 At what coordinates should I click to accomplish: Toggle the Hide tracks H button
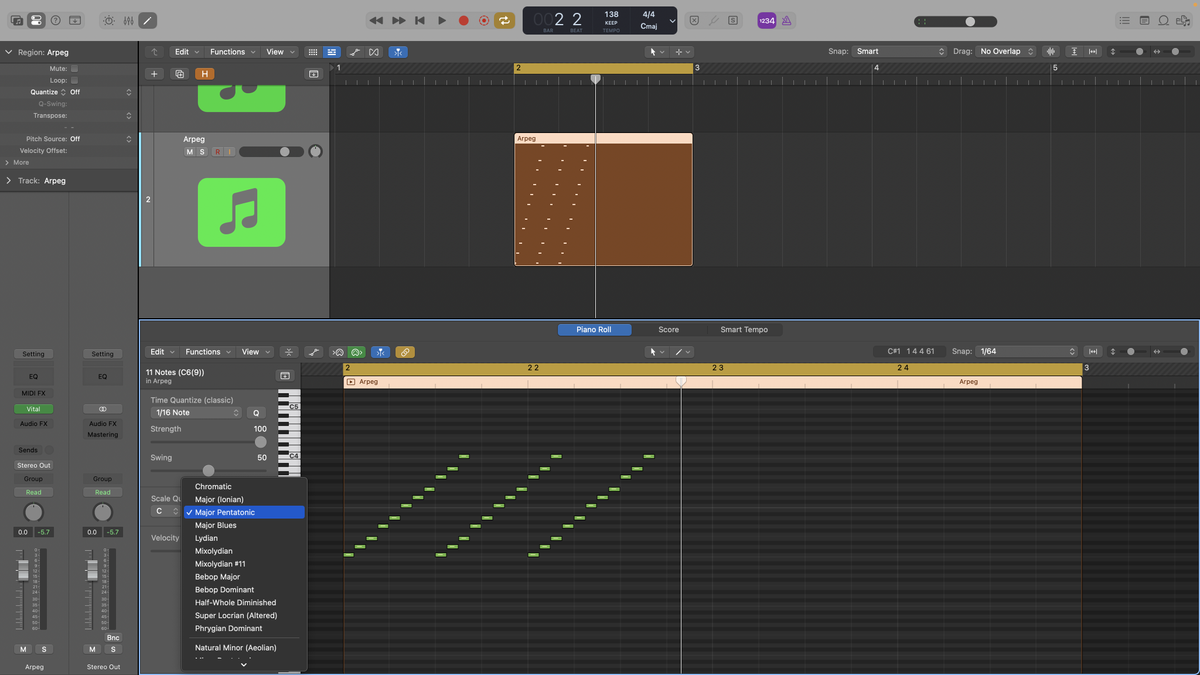coord(205,74)
